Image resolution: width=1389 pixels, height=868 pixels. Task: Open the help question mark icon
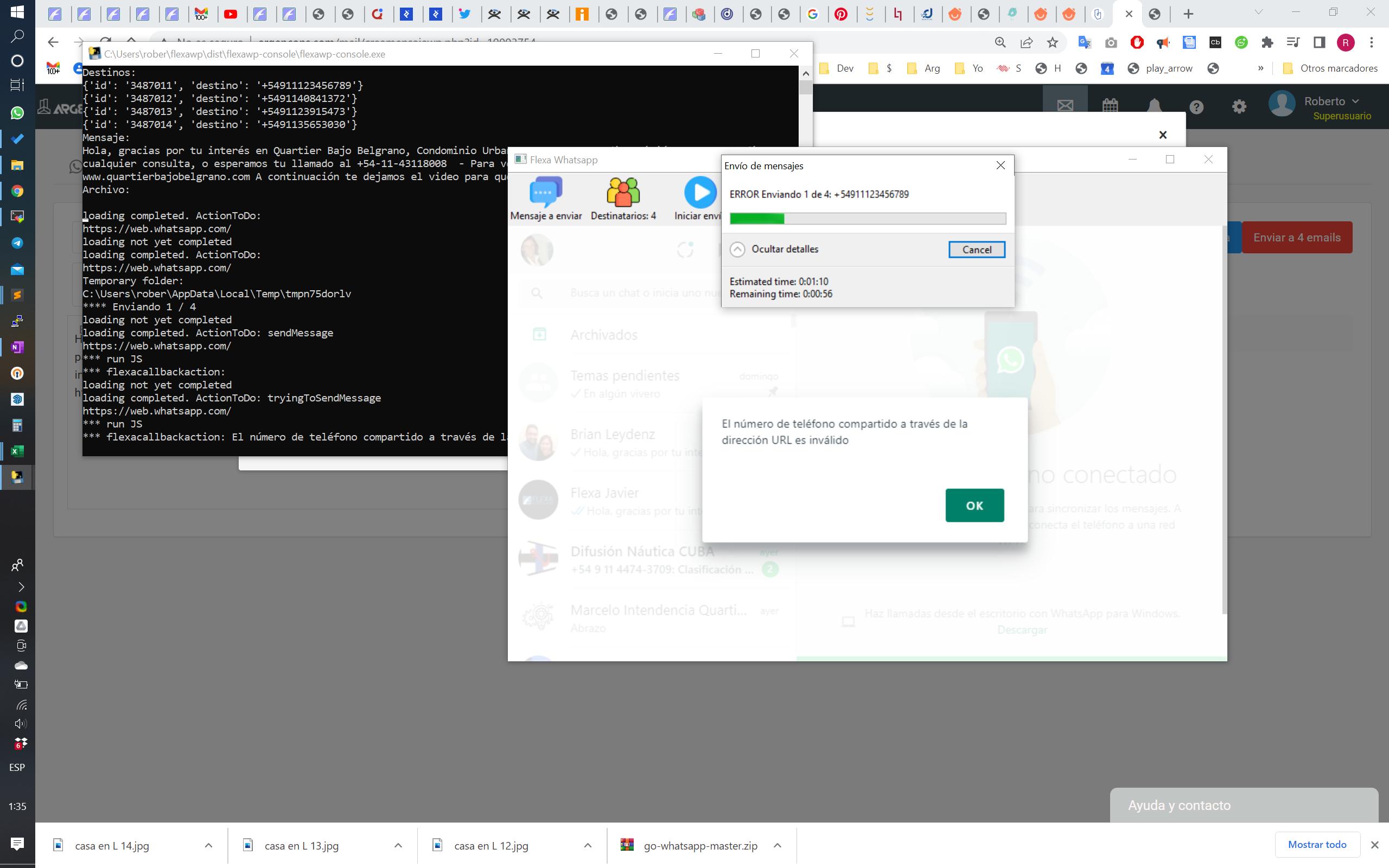[1196, 107]
